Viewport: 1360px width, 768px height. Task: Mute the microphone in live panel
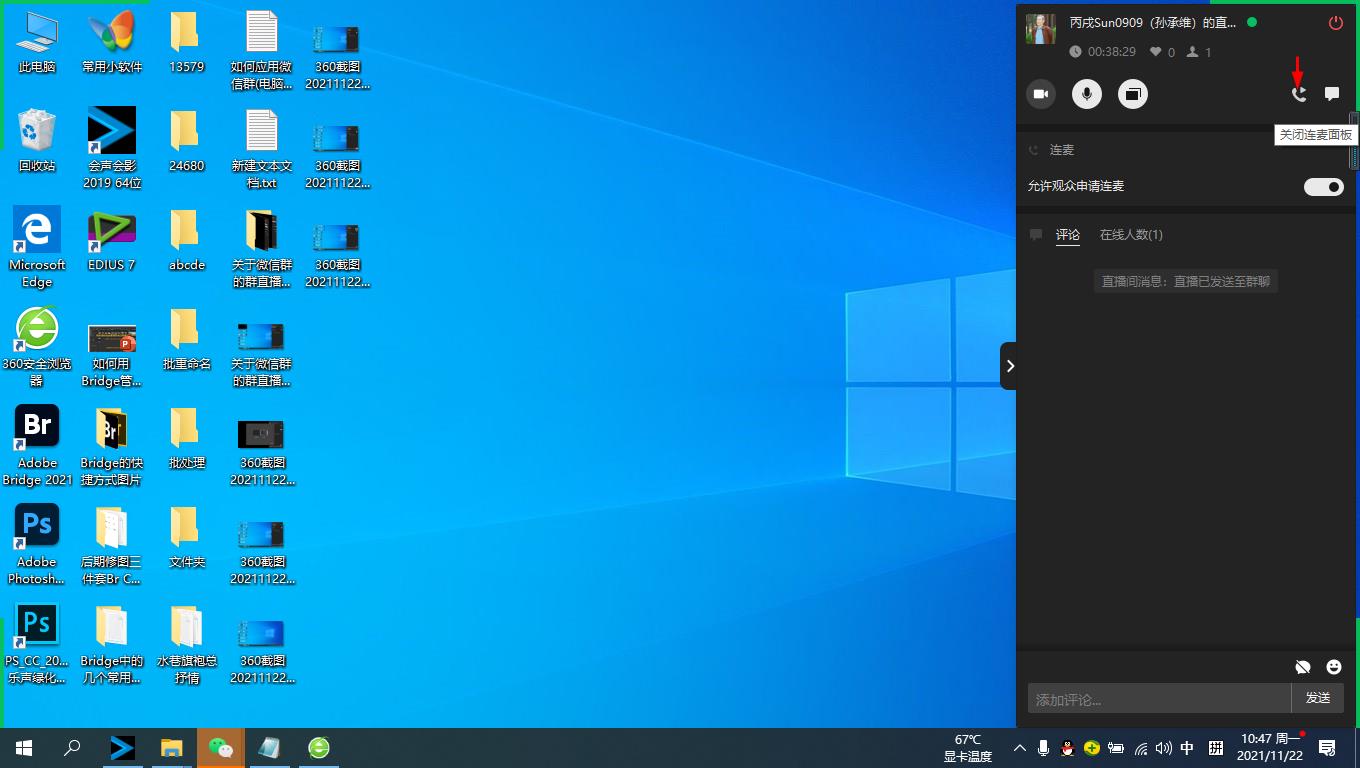(1087, 94)
